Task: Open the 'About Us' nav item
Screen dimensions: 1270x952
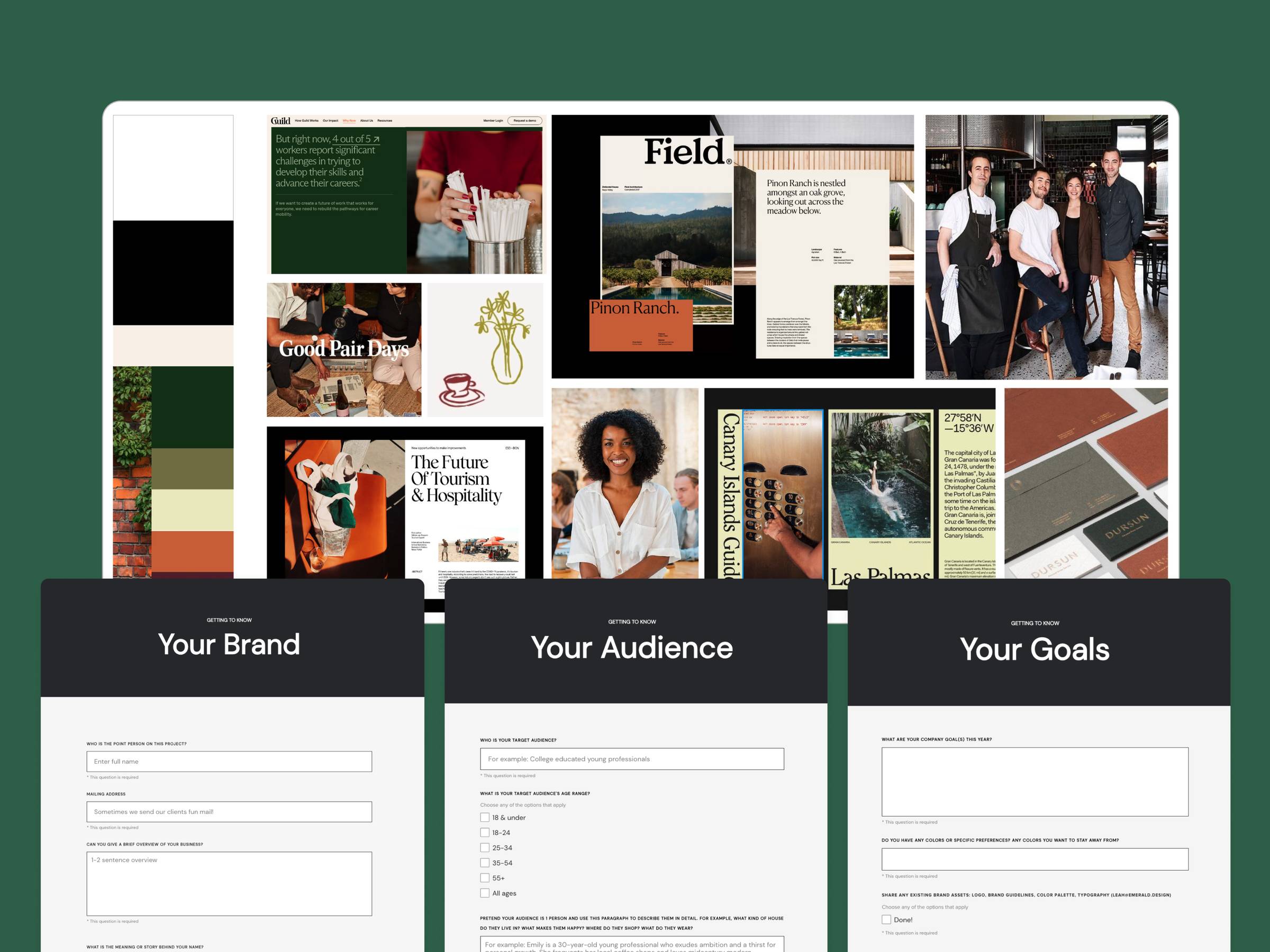Action: tap(366, 121)
